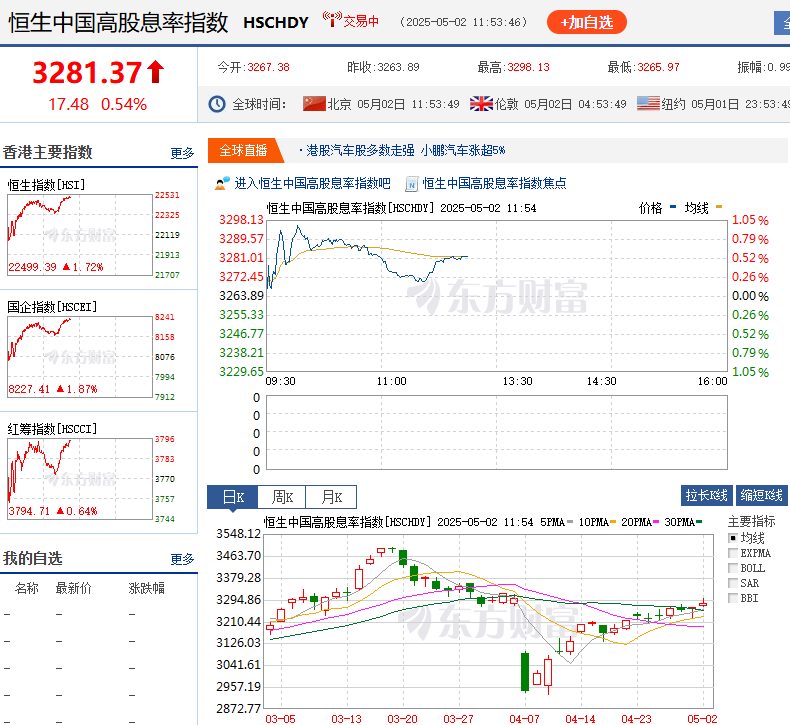Switch to the 月K tab
This screenshot has width=790, height=725.
[332, 497]
